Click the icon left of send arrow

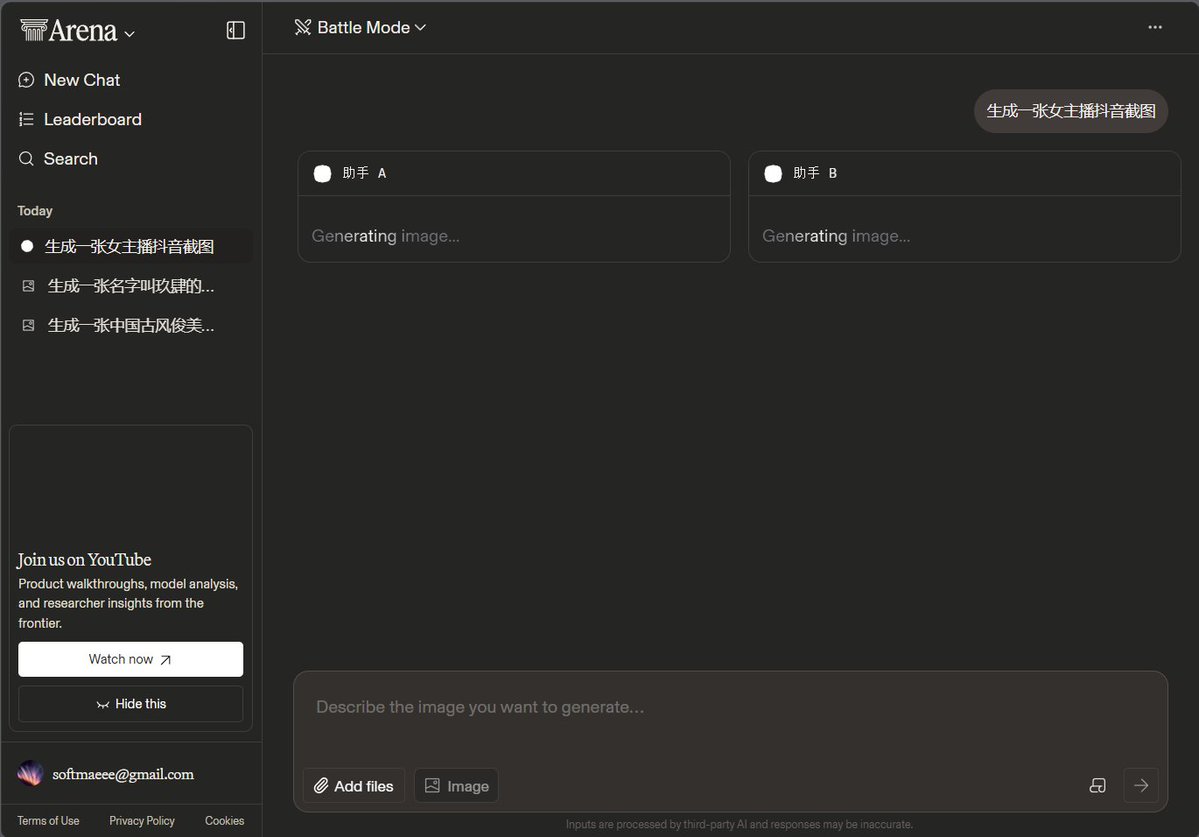tap(1097, 785)
